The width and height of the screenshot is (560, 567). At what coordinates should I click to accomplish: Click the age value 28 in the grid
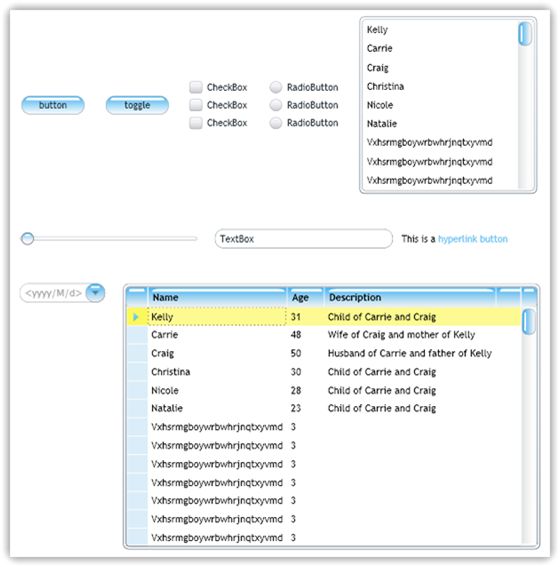(296, 391)
